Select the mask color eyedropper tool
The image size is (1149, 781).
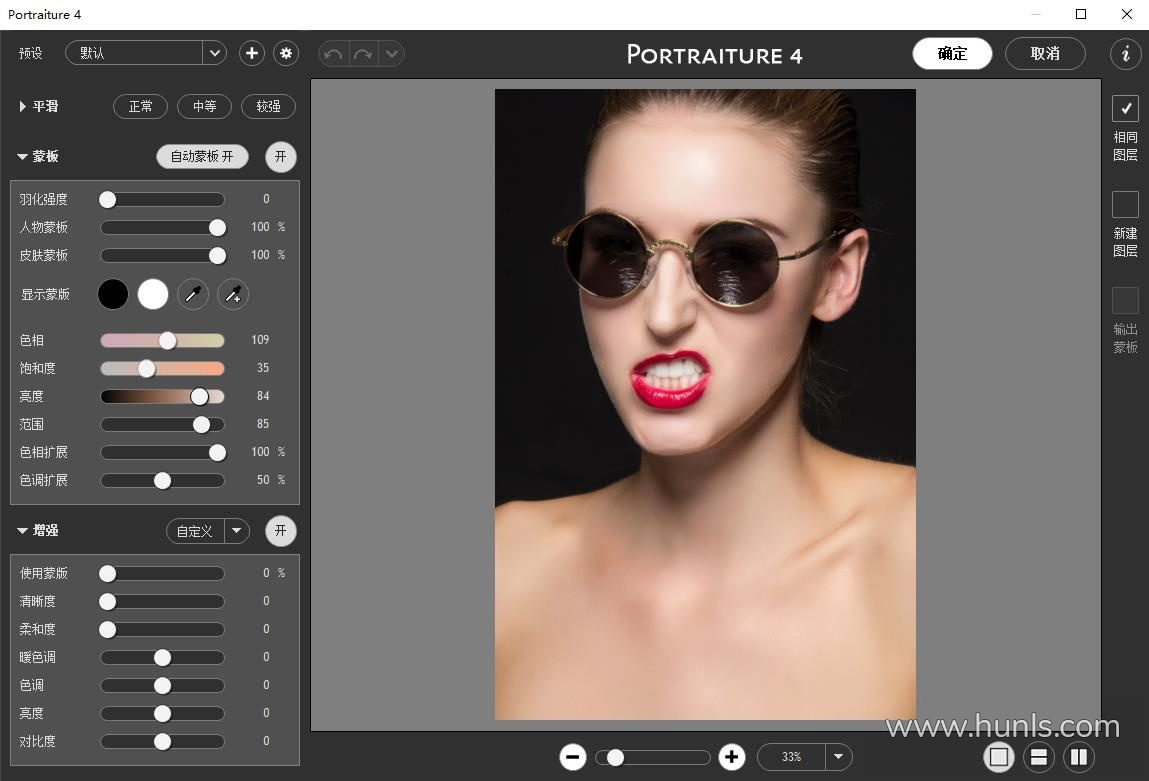pos(193,294)
